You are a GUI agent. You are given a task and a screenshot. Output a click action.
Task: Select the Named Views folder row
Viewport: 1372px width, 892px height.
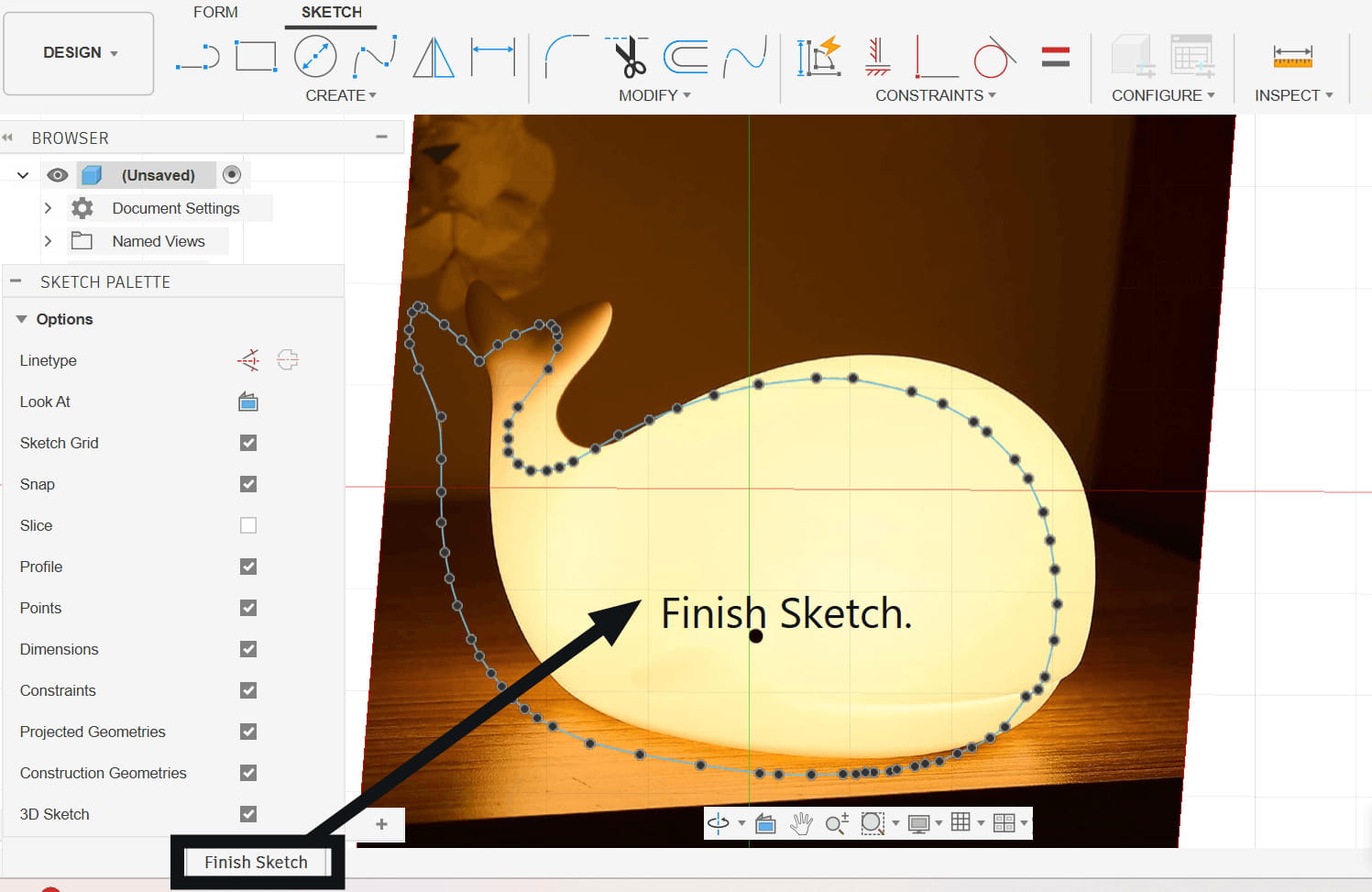point(148,241)
